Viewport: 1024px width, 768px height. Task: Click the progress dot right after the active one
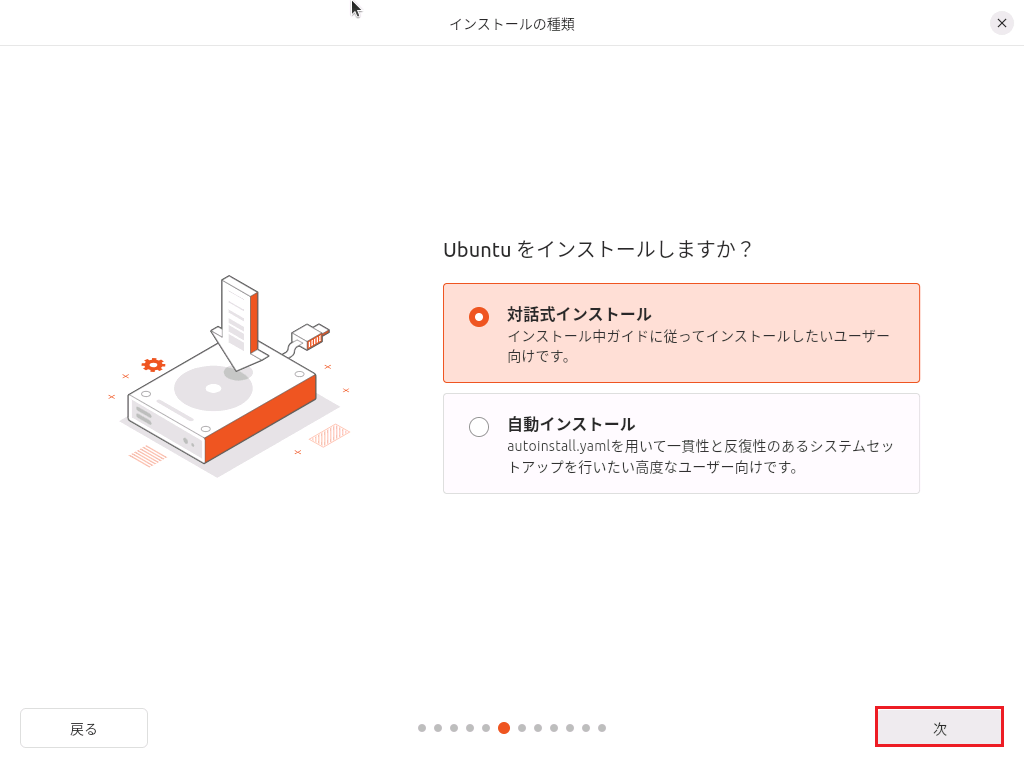click(521, 729)
